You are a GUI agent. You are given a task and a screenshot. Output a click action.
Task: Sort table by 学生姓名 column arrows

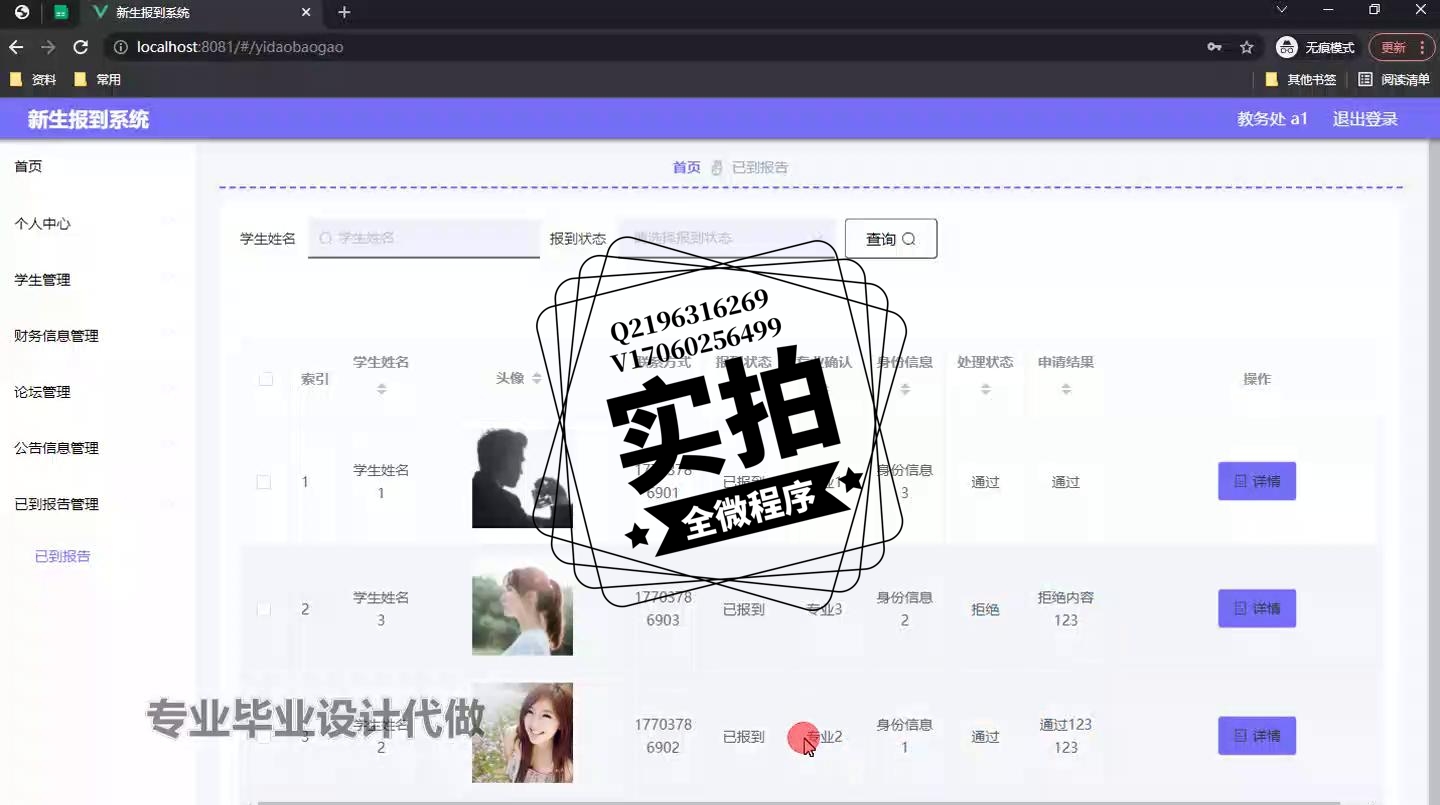pos(381,390)
